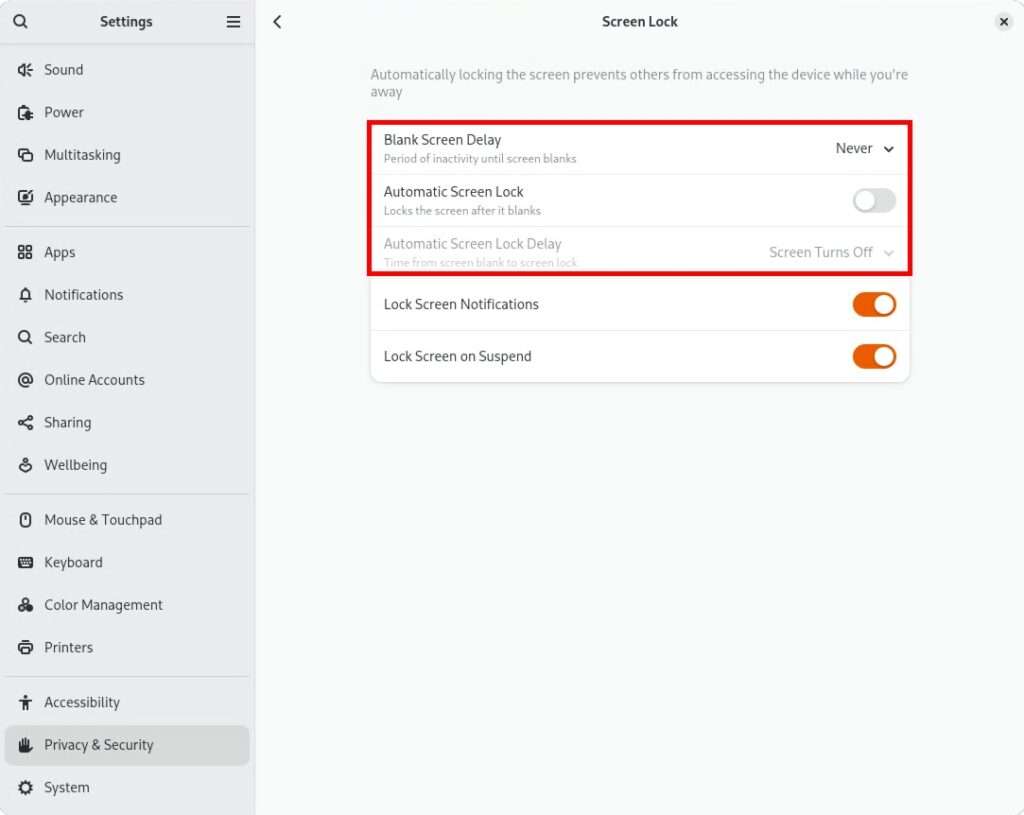Click the Notifications bell icon
1024x815 pixels.
[x=26, y=295]
